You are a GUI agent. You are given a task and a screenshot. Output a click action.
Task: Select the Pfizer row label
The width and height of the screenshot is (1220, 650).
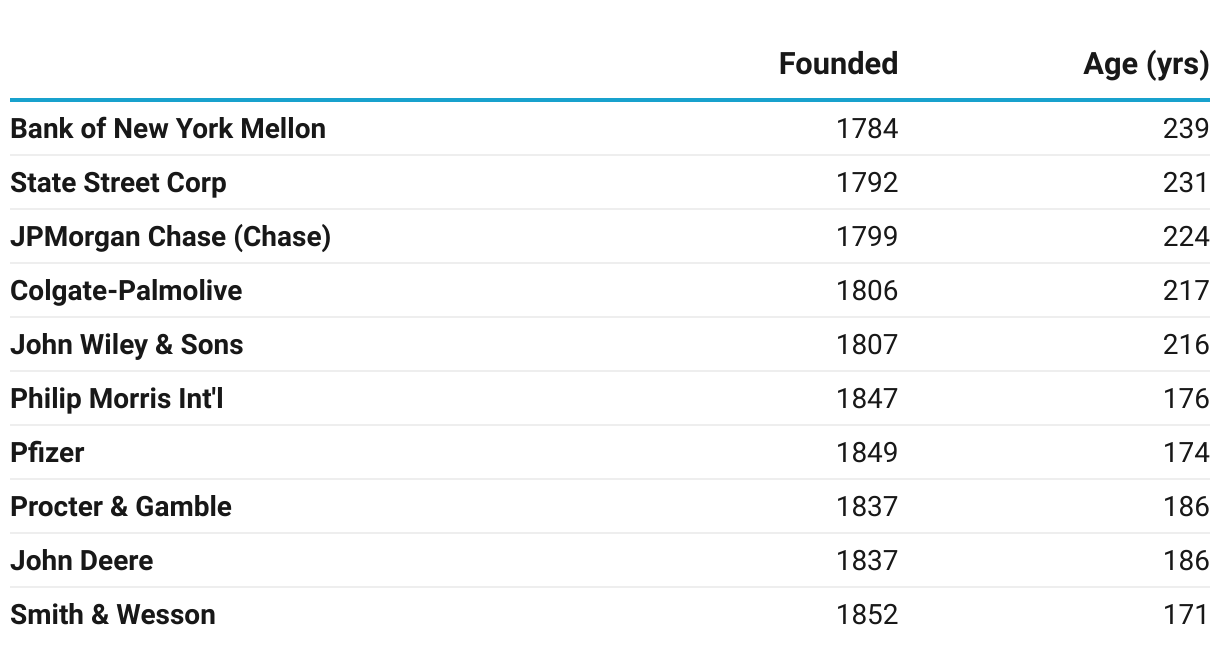[x=47, y=453]
